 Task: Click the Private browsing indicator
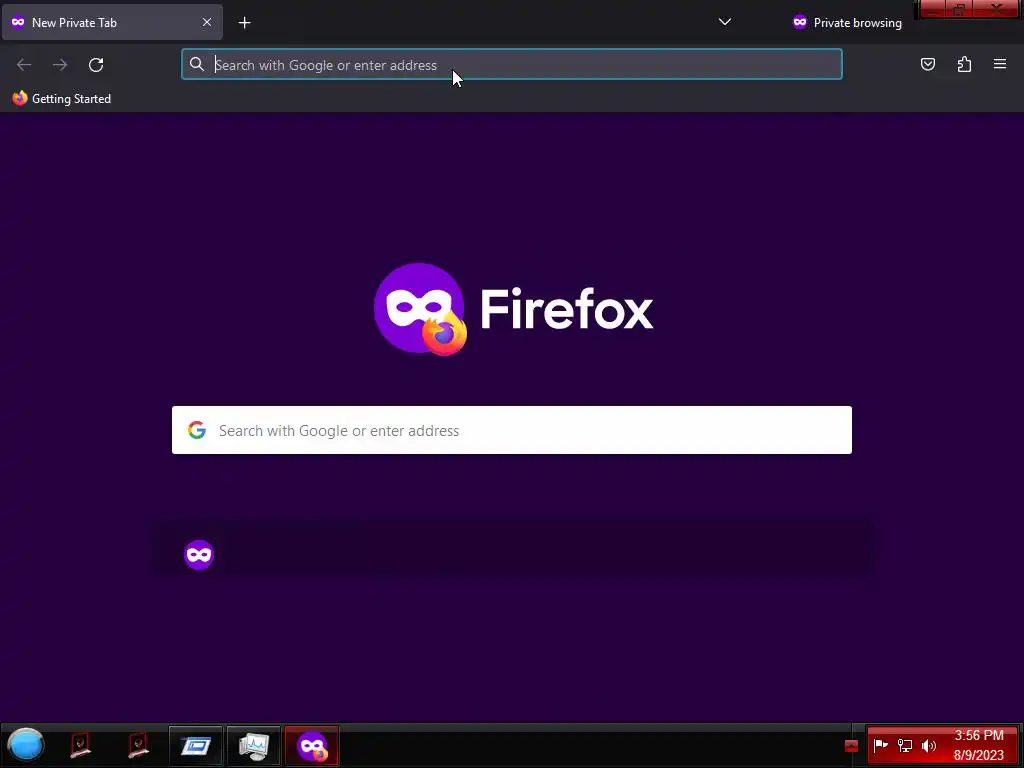click(x=847, y=23)
